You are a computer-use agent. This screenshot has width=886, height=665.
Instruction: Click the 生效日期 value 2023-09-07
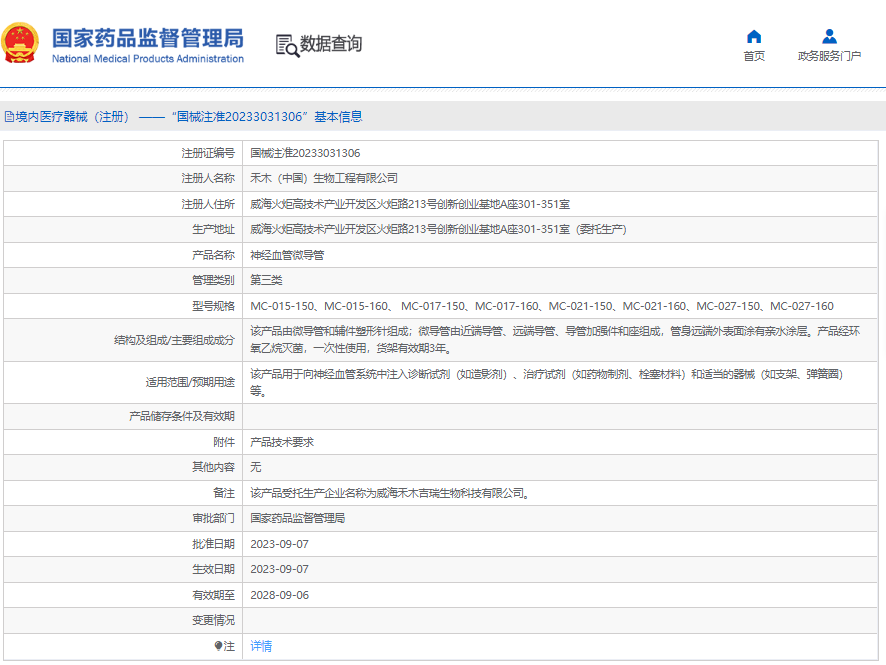(x=280, y=569)
